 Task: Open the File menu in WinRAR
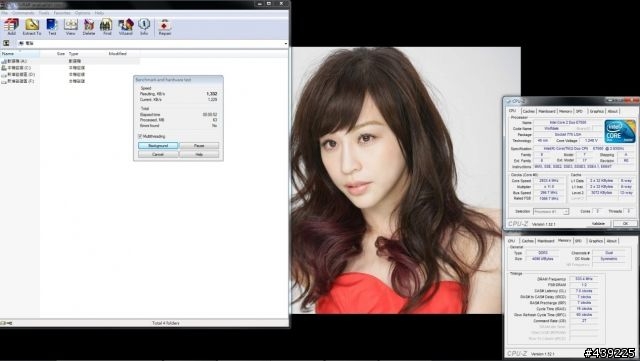click(x=4, y=13)
